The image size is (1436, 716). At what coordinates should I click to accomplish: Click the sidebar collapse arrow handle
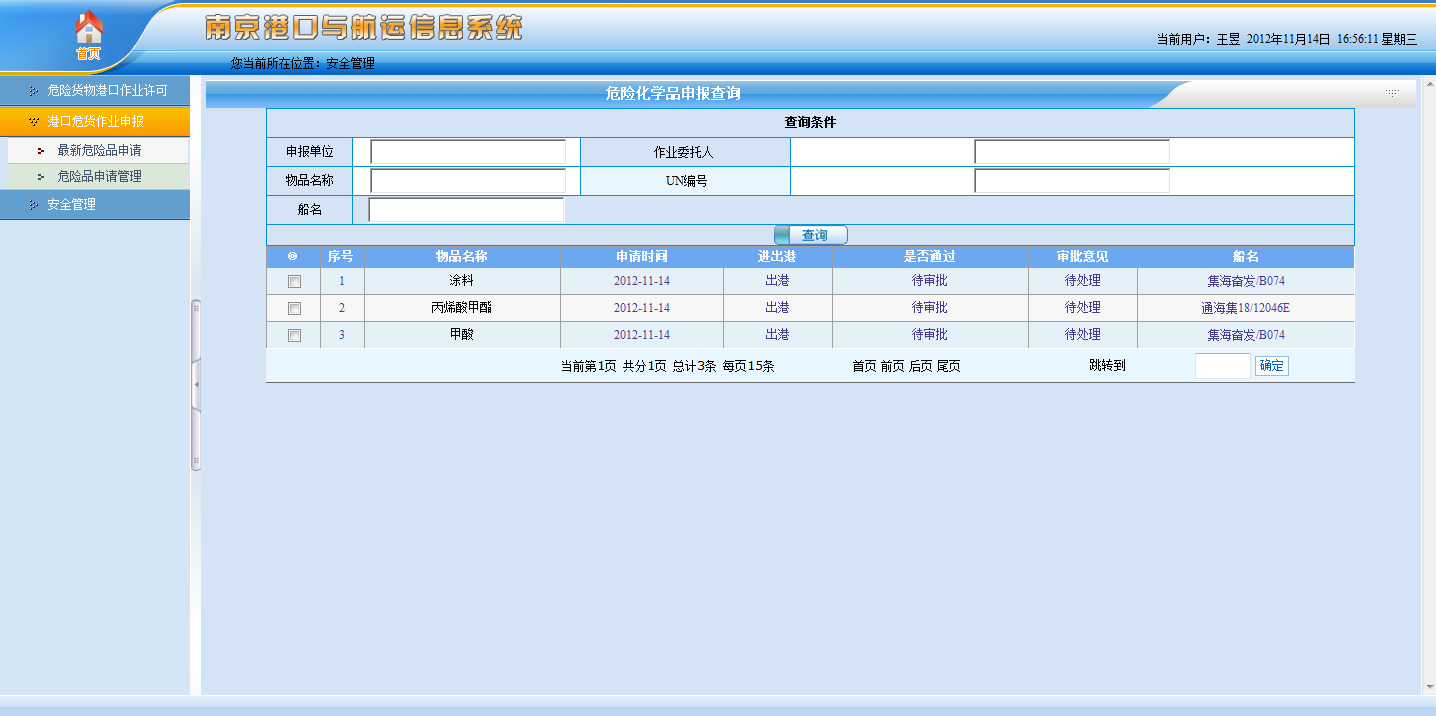point(196,385)
